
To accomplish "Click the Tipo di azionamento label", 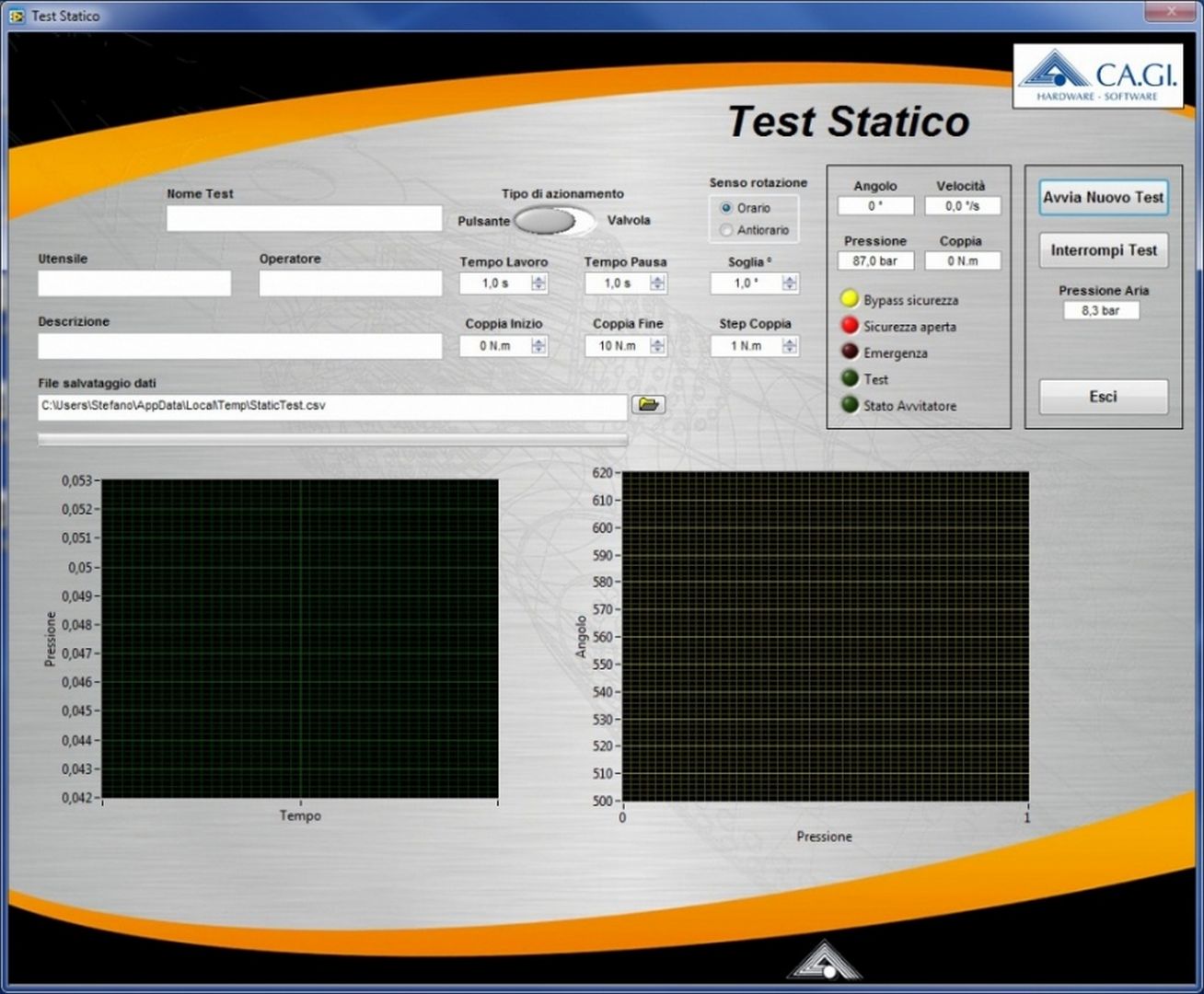I will 562,193.
